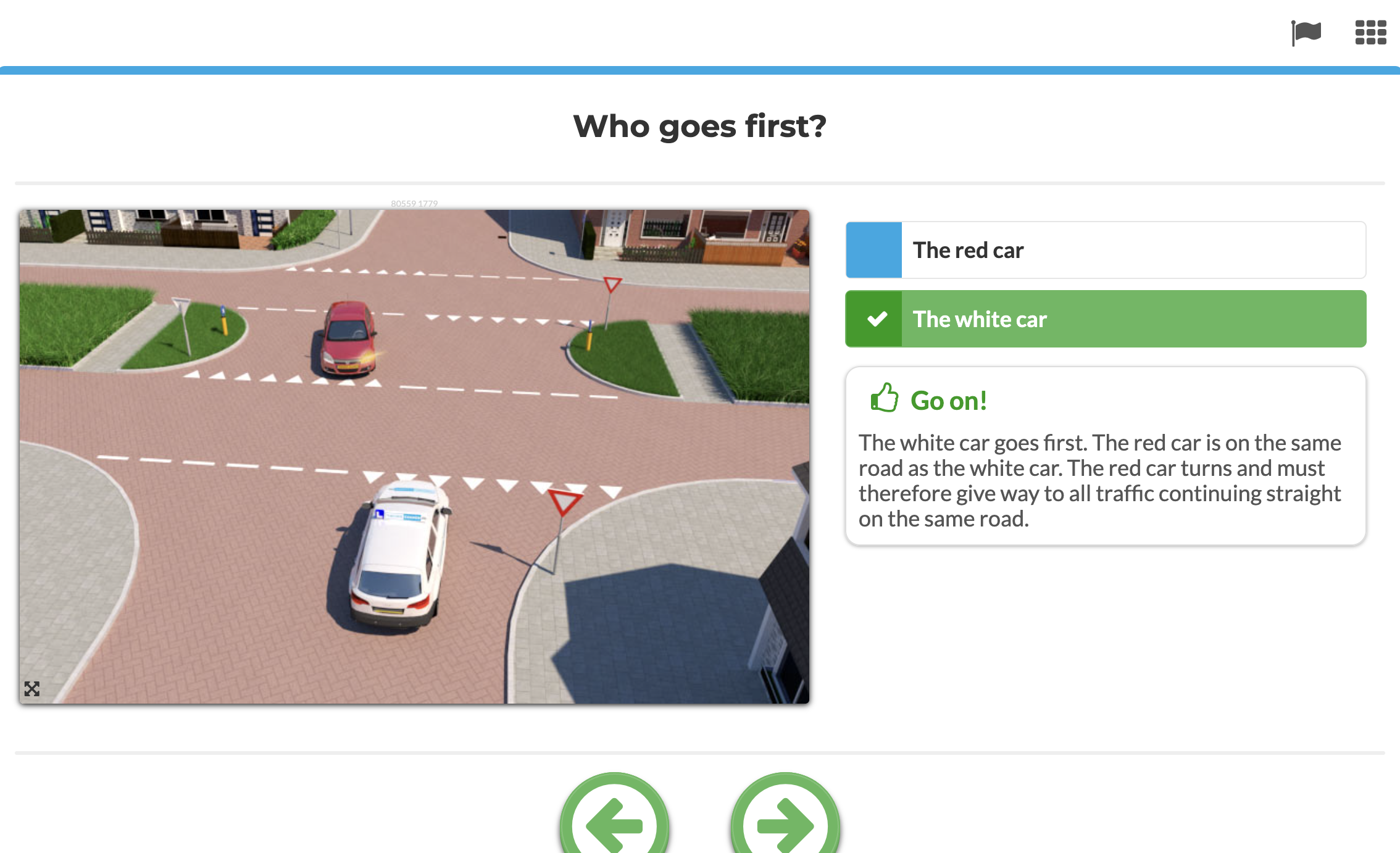Click the thumbs-up icon beside Go on!

[x=884, y=397]
